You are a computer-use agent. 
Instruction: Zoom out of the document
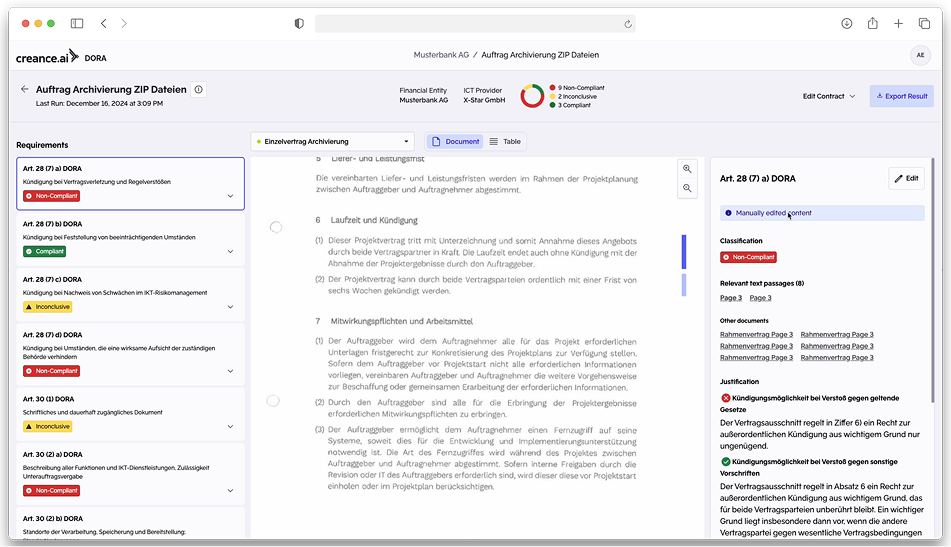687,189
